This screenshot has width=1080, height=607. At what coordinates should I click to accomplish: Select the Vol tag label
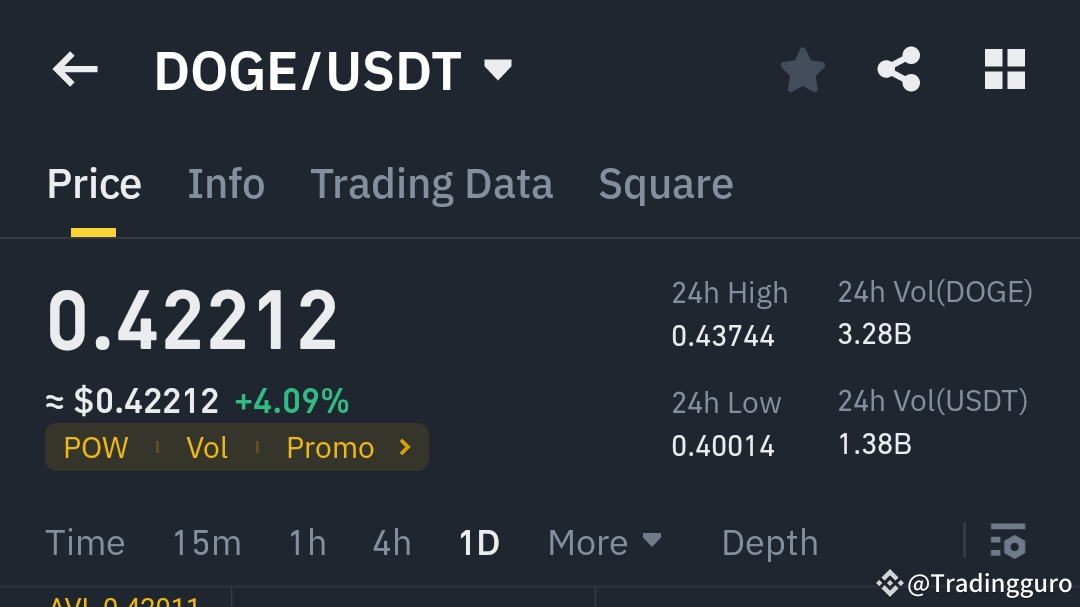(207, 447)
